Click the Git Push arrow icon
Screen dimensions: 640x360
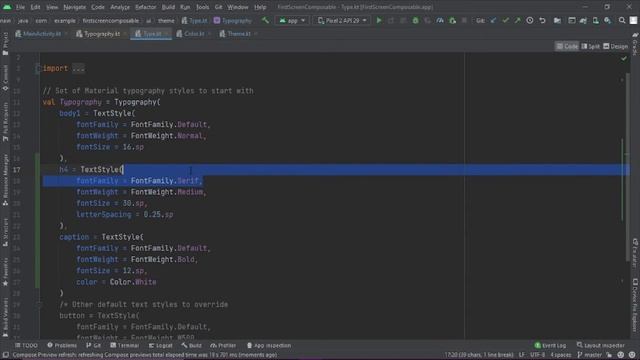517,20
